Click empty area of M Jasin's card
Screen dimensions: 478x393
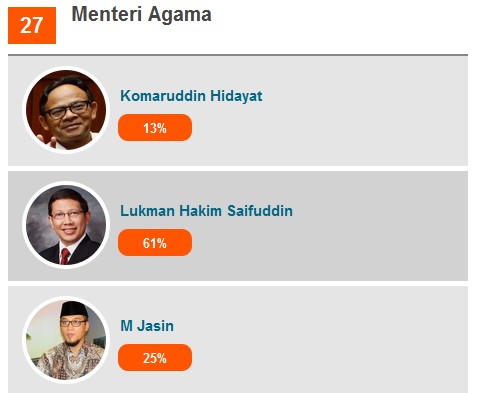(x=333, y=340)
